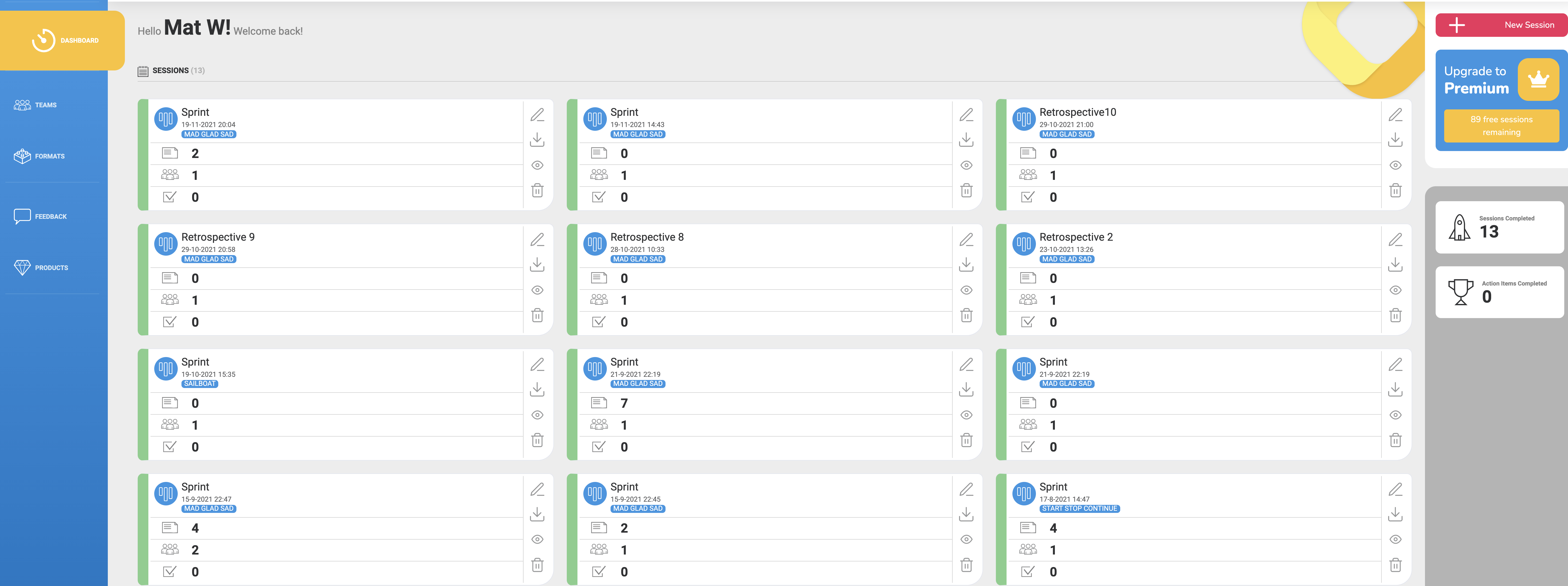1568x586 pixels.
Task: Delete the Retrospective 2 session
Action: coord(1395,315)
